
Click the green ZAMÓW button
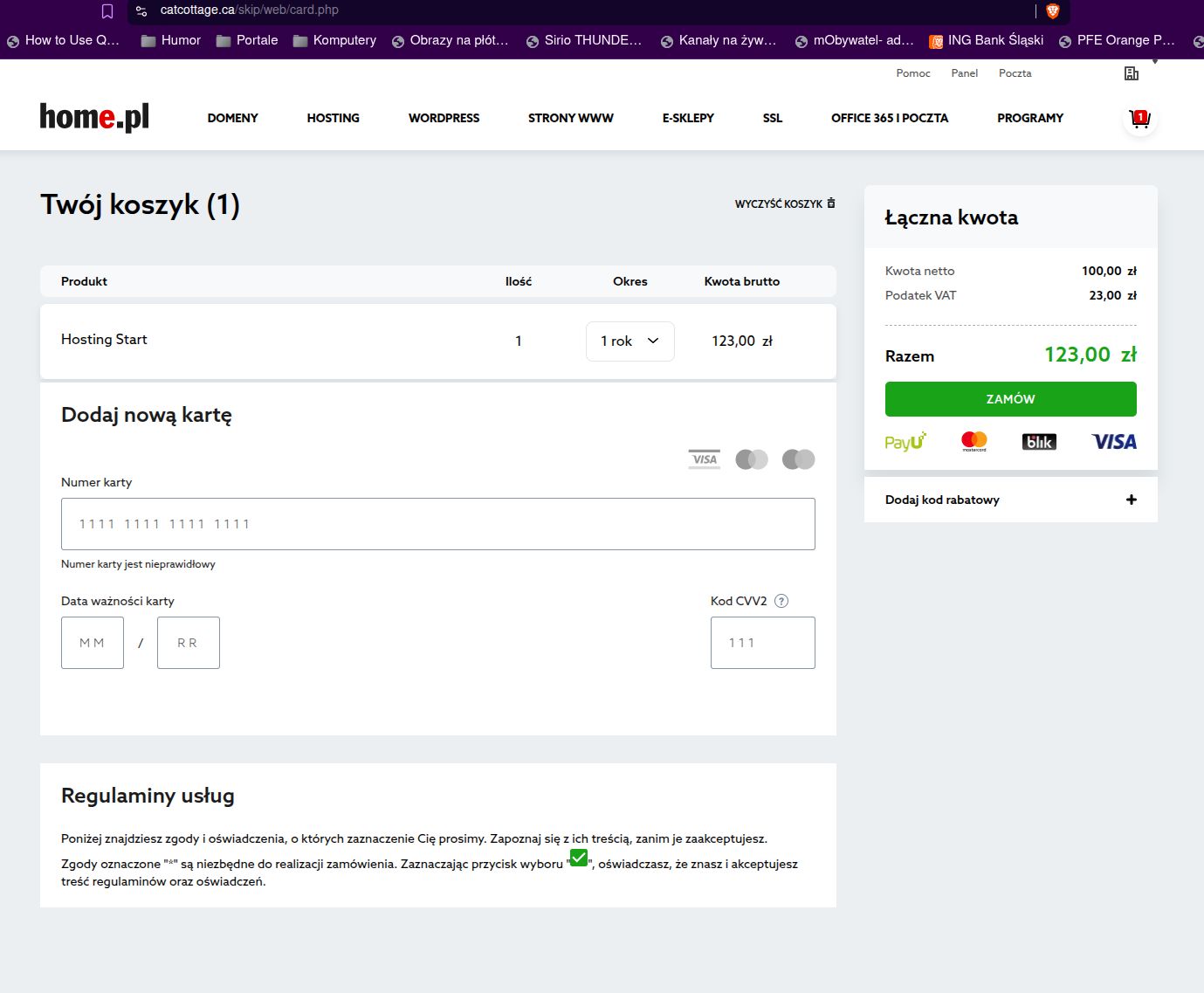pos(1011,399)
